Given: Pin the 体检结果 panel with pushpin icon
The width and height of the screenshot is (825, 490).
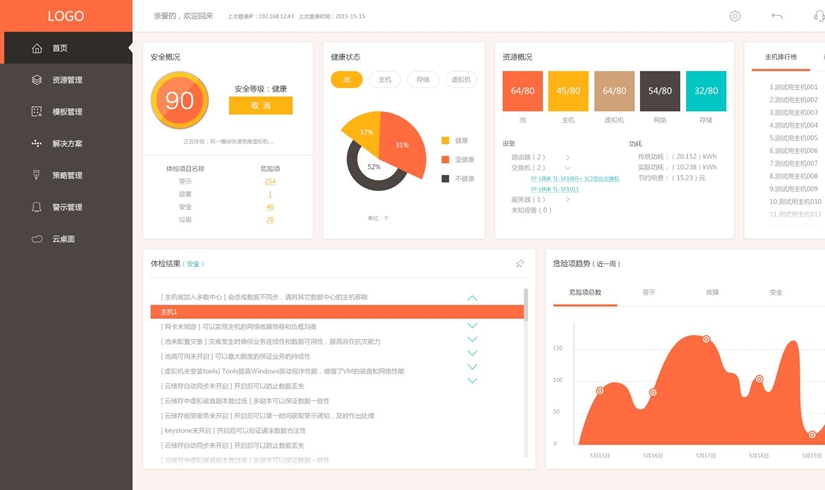Looking at the screenshot, I should click(x=520, y=263).
